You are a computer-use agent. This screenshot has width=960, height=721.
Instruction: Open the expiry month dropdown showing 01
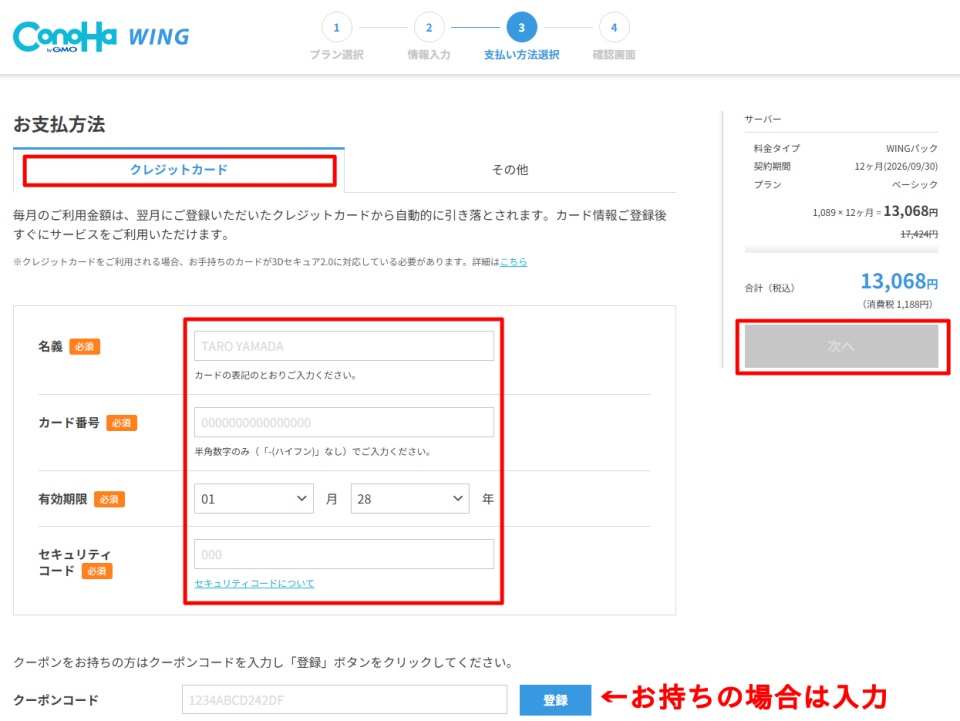[255, 498]
